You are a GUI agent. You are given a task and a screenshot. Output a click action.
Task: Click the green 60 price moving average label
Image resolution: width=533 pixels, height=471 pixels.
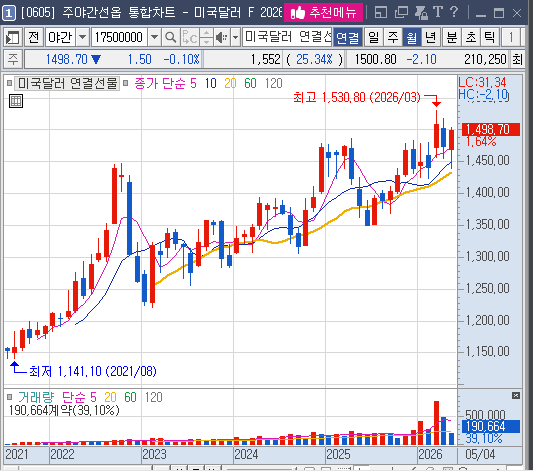(x=250, y=83)
